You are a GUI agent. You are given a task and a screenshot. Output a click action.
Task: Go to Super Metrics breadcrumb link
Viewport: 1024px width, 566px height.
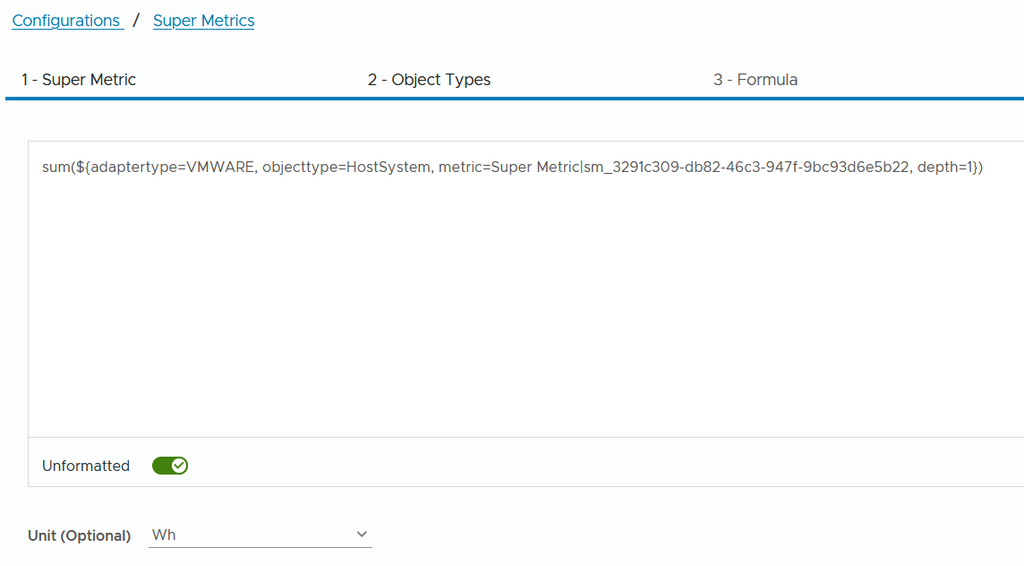click(x=203, y=21)
